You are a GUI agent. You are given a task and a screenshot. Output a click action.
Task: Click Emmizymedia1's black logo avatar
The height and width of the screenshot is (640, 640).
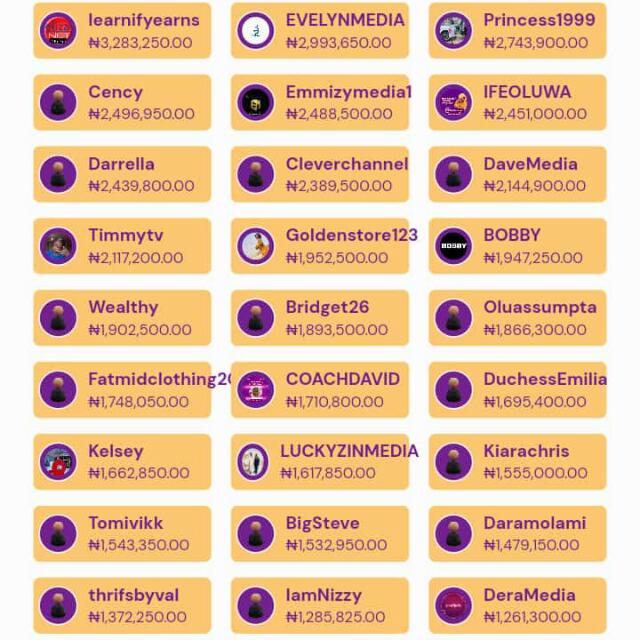pos(256,103)
